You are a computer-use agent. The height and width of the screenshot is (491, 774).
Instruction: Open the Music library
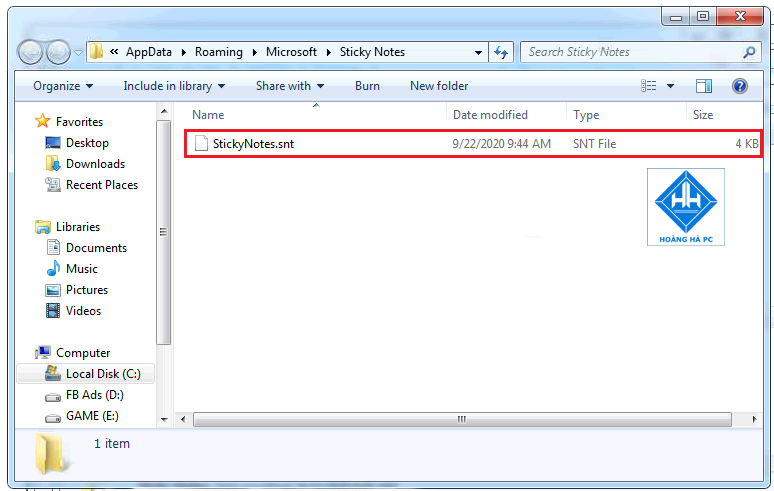(82, 269)
